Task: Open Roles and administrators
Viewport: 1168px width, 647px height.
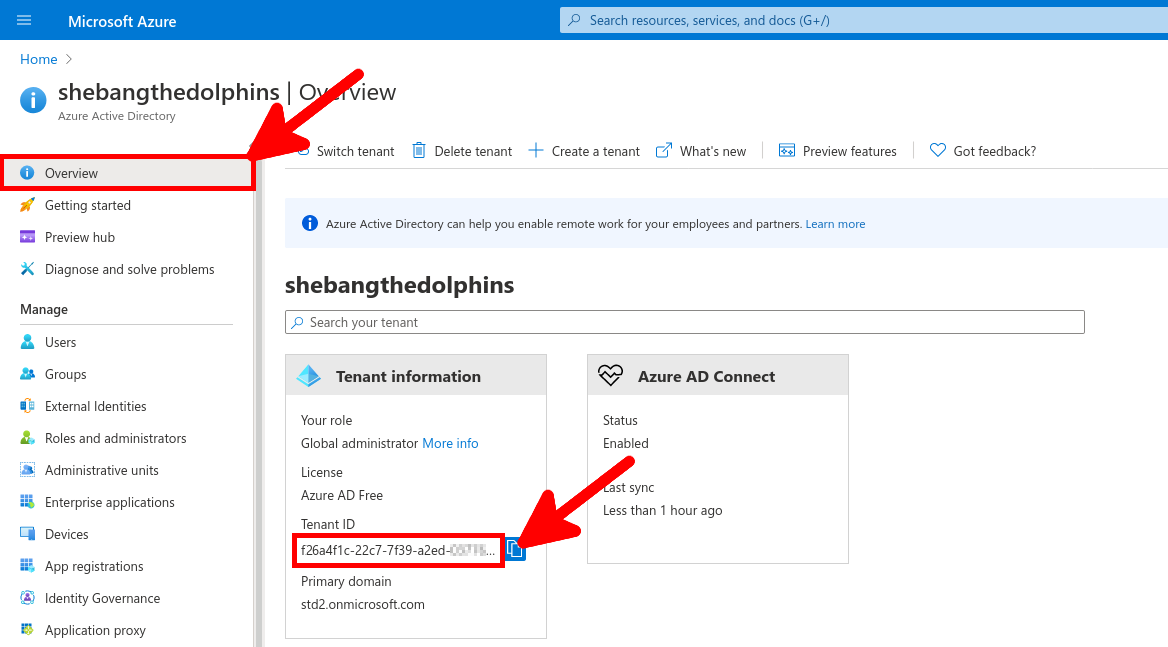Action: click(115, 437)
